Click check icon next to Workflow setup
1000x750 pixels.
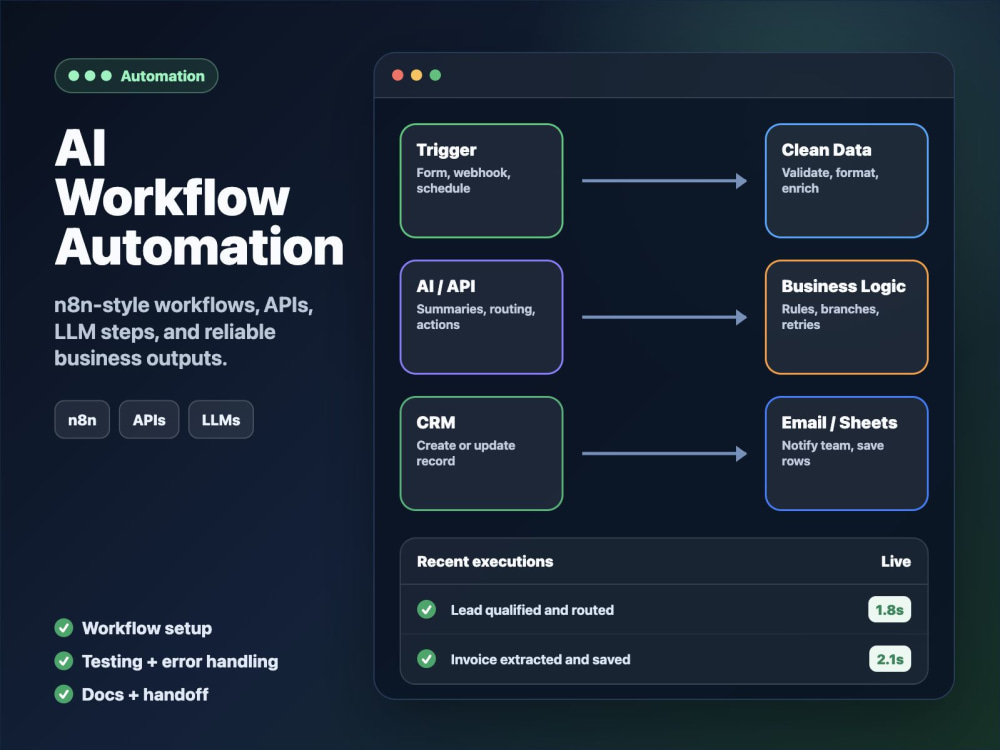[x=64, y=628]
